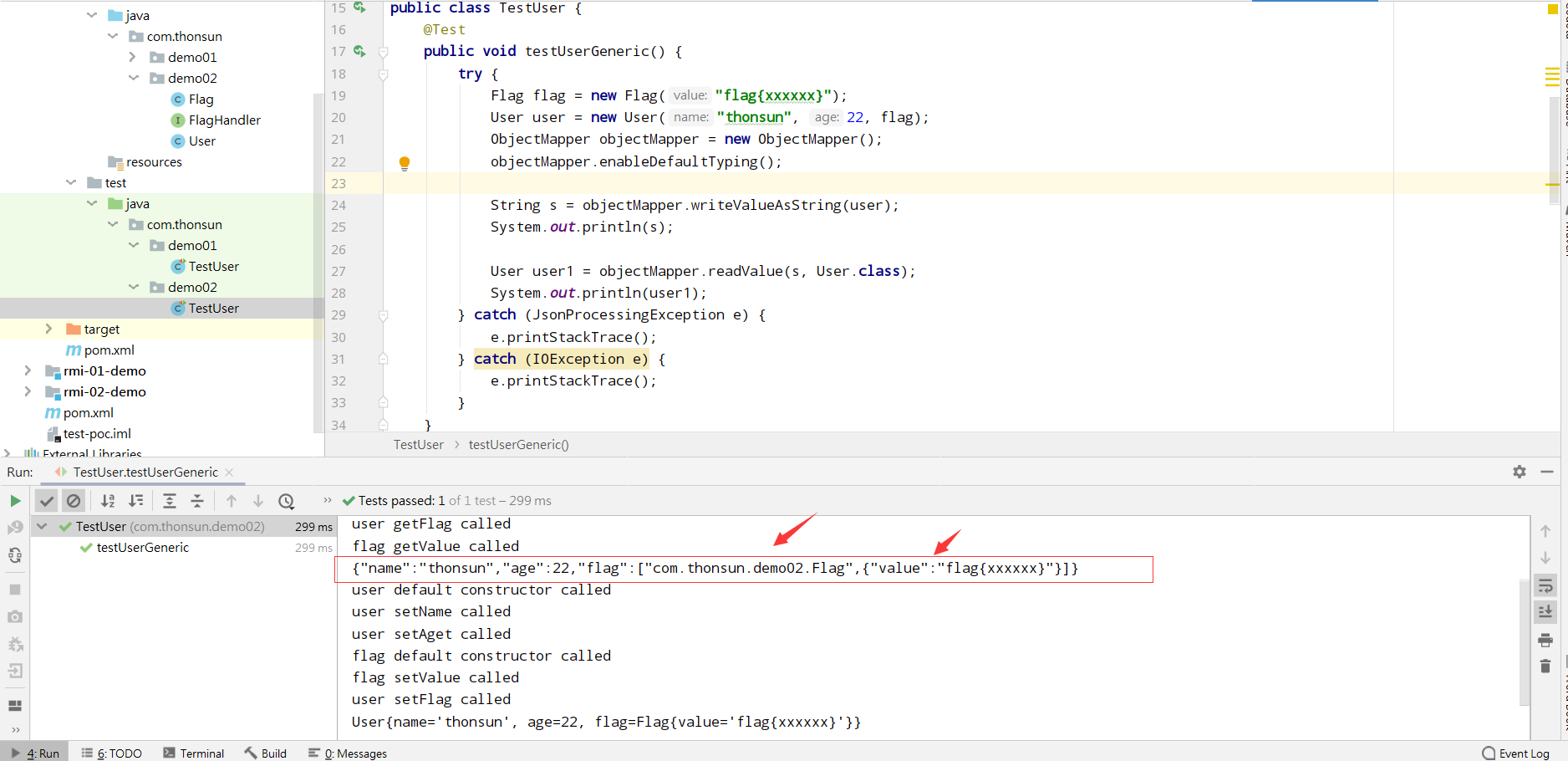Click the console output vertical scrollbar
The width and height of the screenshot is (1568, 761).
[x=1525, y=641]
